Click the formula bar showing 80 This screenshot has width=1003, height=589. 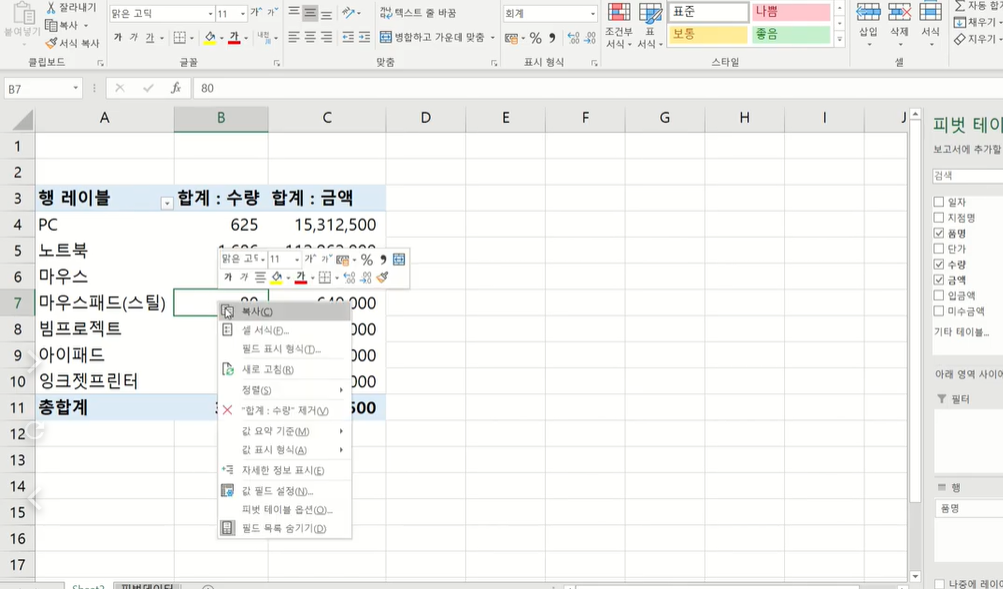point(595,88)
